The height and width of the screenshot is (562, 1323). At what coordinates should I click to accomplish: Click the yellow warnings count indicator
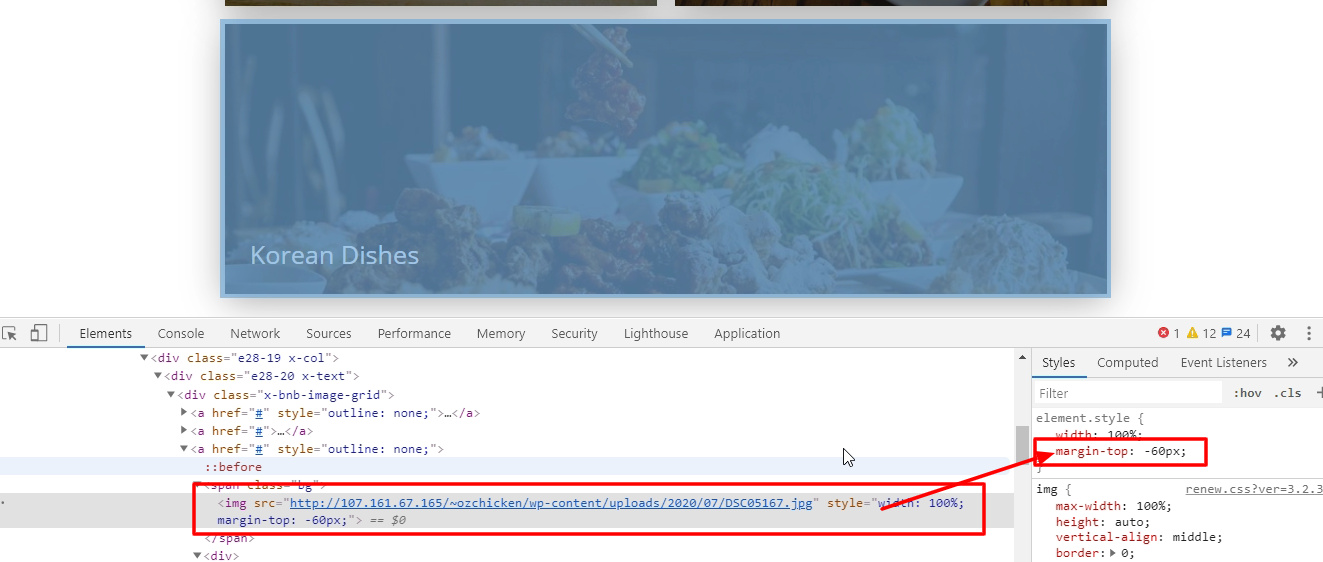pyautogui.click(x=1201, y=333)
